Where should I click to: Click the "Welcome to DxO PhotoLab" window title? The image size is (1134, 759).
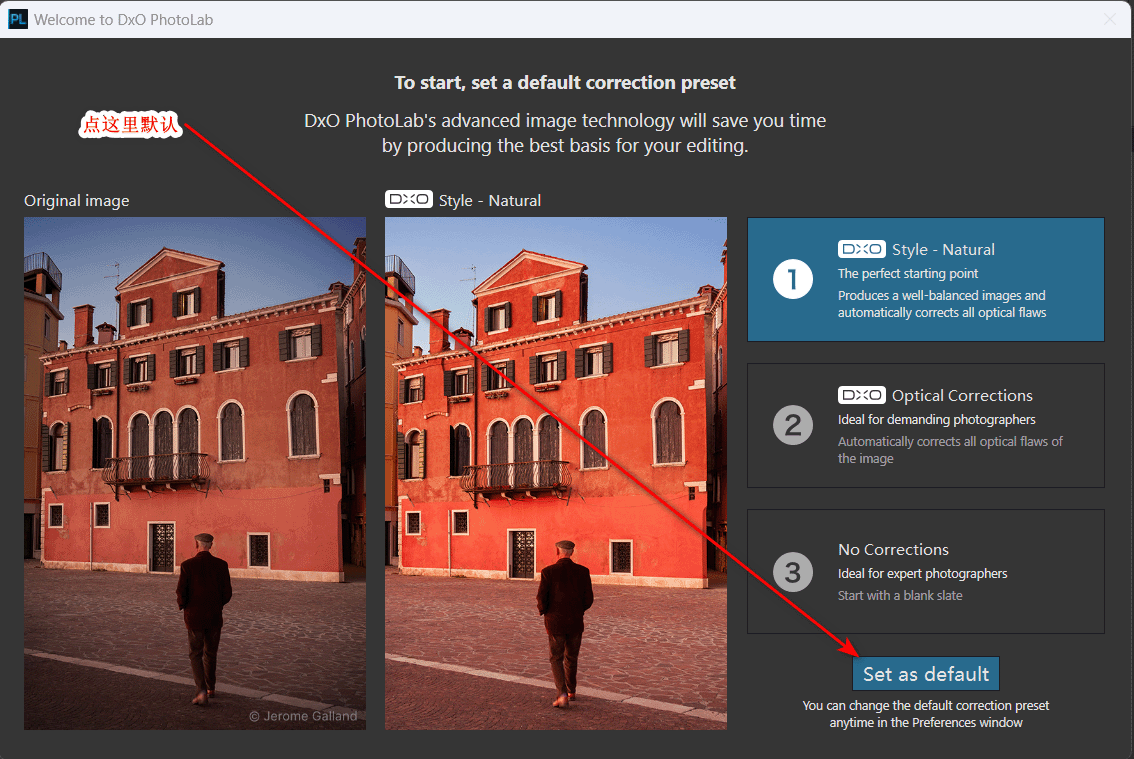coord(124,20)
